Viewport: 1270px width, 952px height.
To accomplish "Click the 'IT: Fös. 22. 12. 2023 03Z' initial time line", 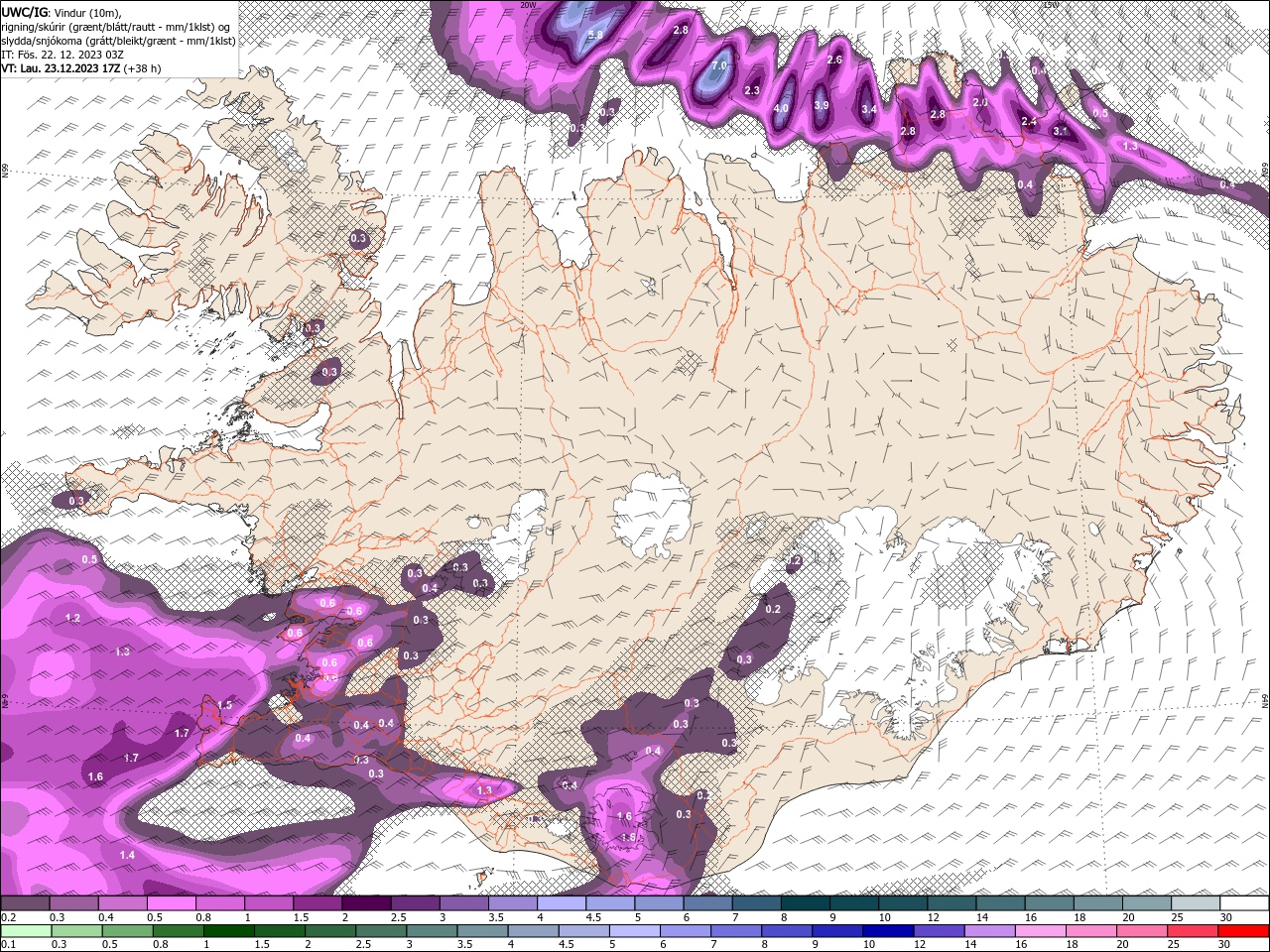I will coord(63,54).
